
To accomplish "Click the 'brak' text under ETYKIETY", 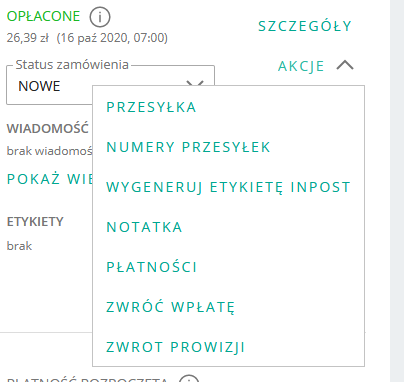I will point(19,246).
